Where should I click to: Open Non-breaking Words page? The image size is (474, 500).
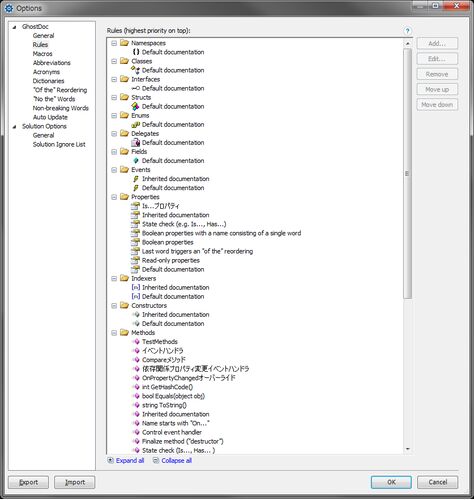[60, 108]
